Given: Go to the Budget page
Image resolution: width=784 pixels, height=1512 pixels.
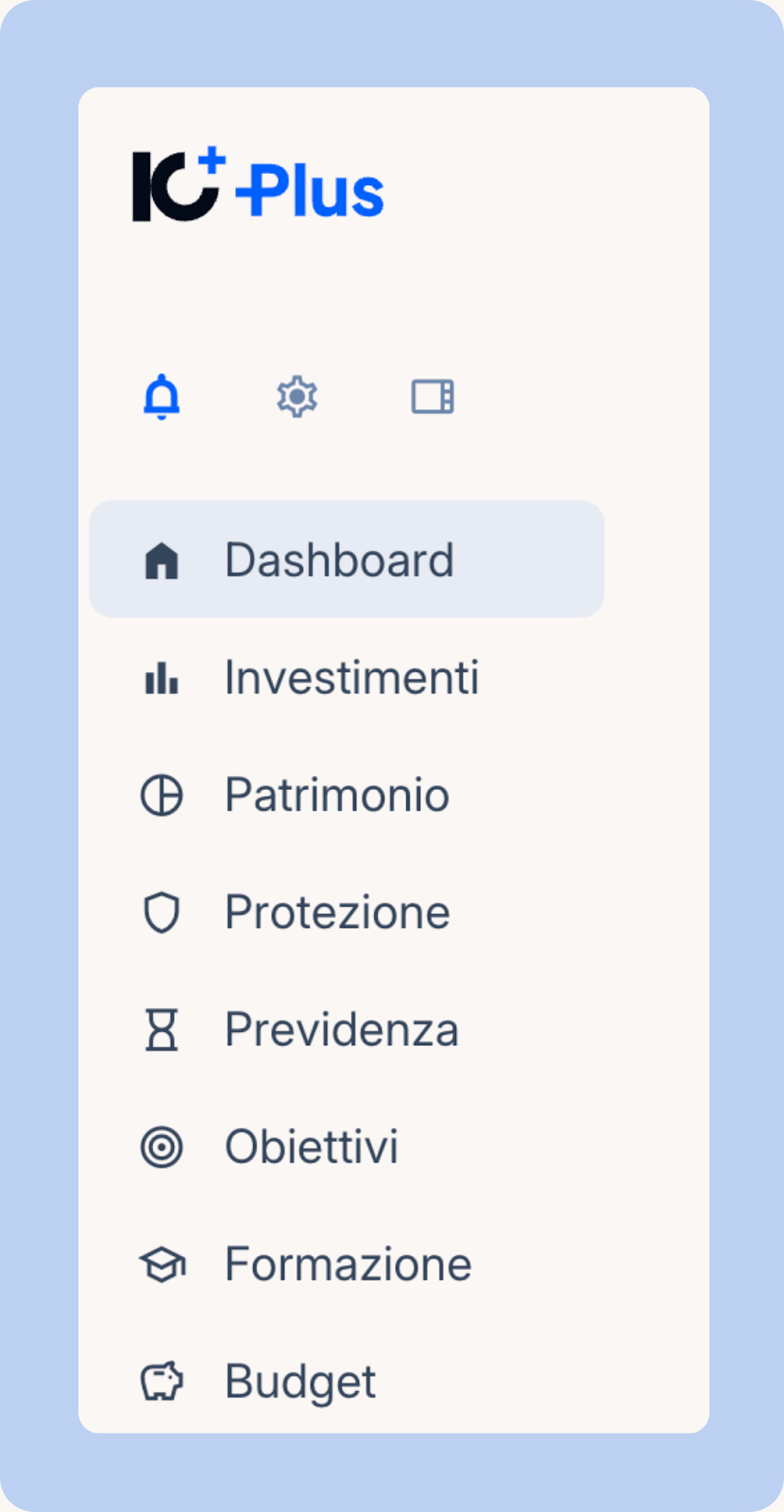Looking at the screenshot, I should pyautogui.click(x=300, y=1382).
